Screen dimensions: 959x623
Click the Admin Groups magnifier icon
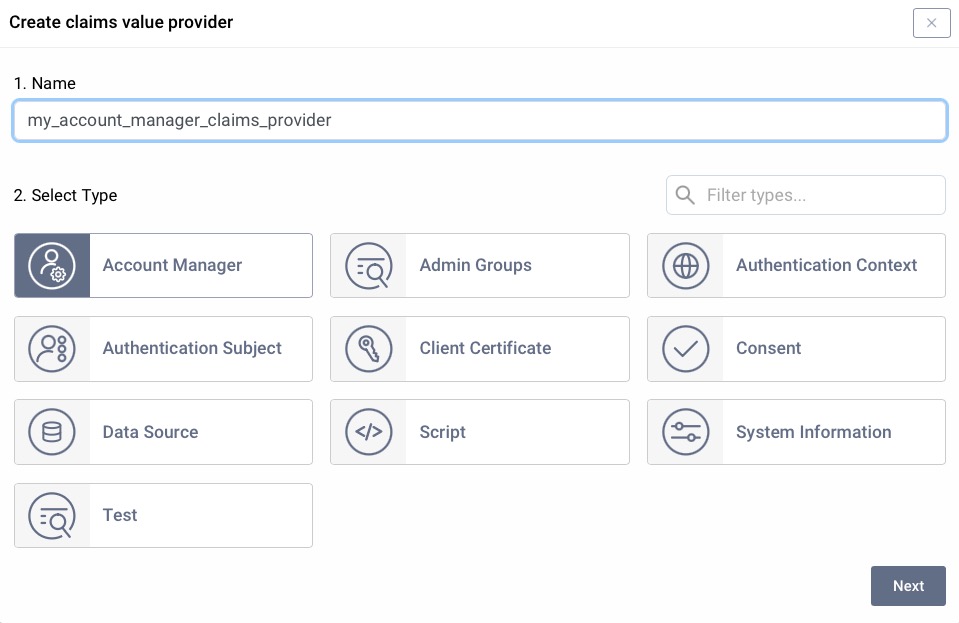pyautogui.click(x=369, y=265)
